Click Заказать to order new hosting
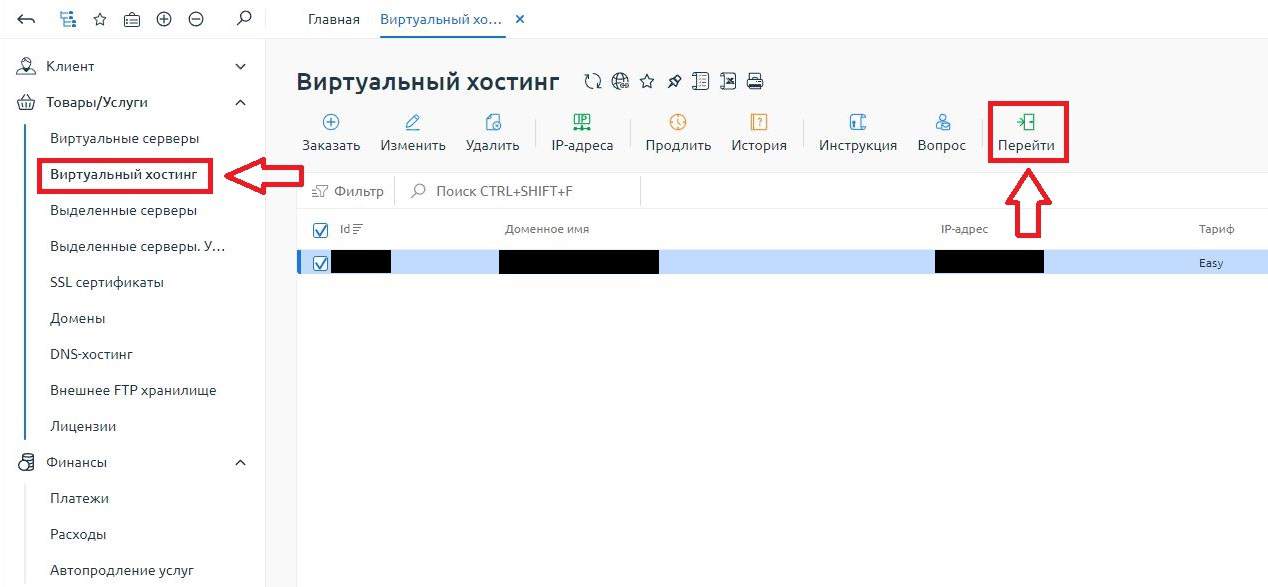Screen dimensions: 1268x587 coord(331,133)
